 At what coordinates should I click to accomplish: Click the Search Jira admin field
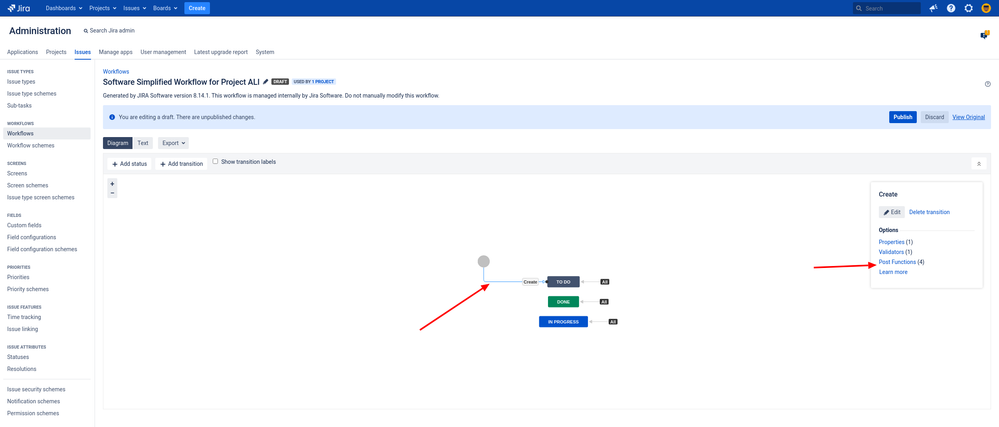point(109,31)
